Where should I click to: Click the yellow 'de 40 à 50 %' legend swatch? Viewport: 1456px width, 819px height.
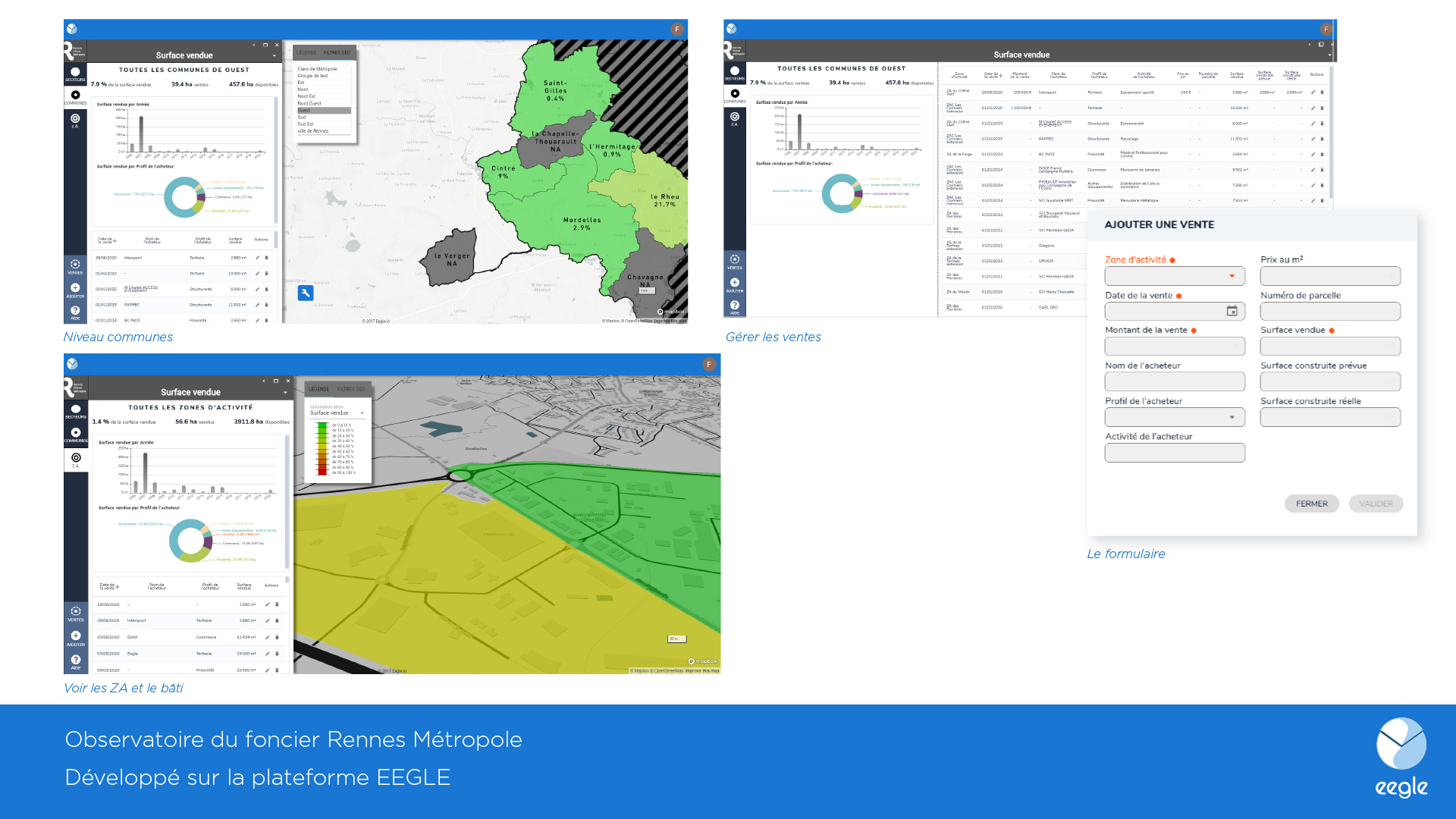(322, 446)
